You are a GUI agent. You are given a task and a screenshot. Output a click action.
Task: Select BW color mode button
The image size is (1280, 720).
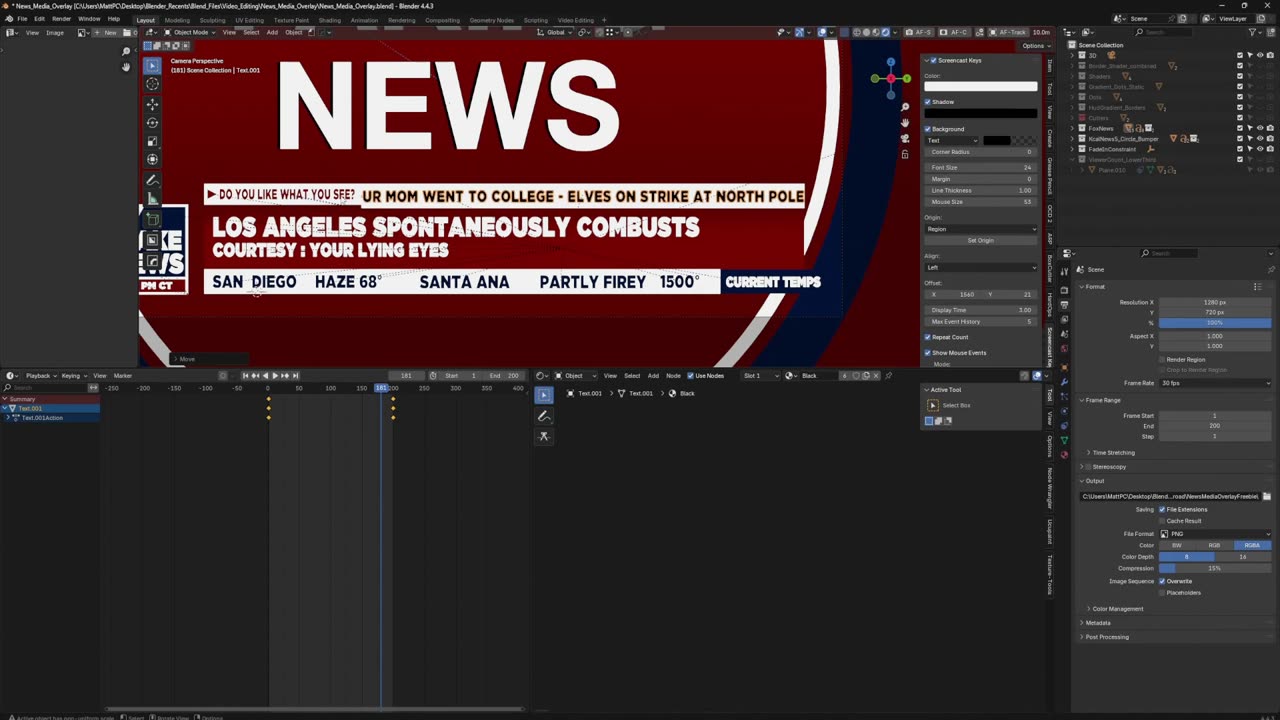pyautogui.click(x=1177, y=545)
